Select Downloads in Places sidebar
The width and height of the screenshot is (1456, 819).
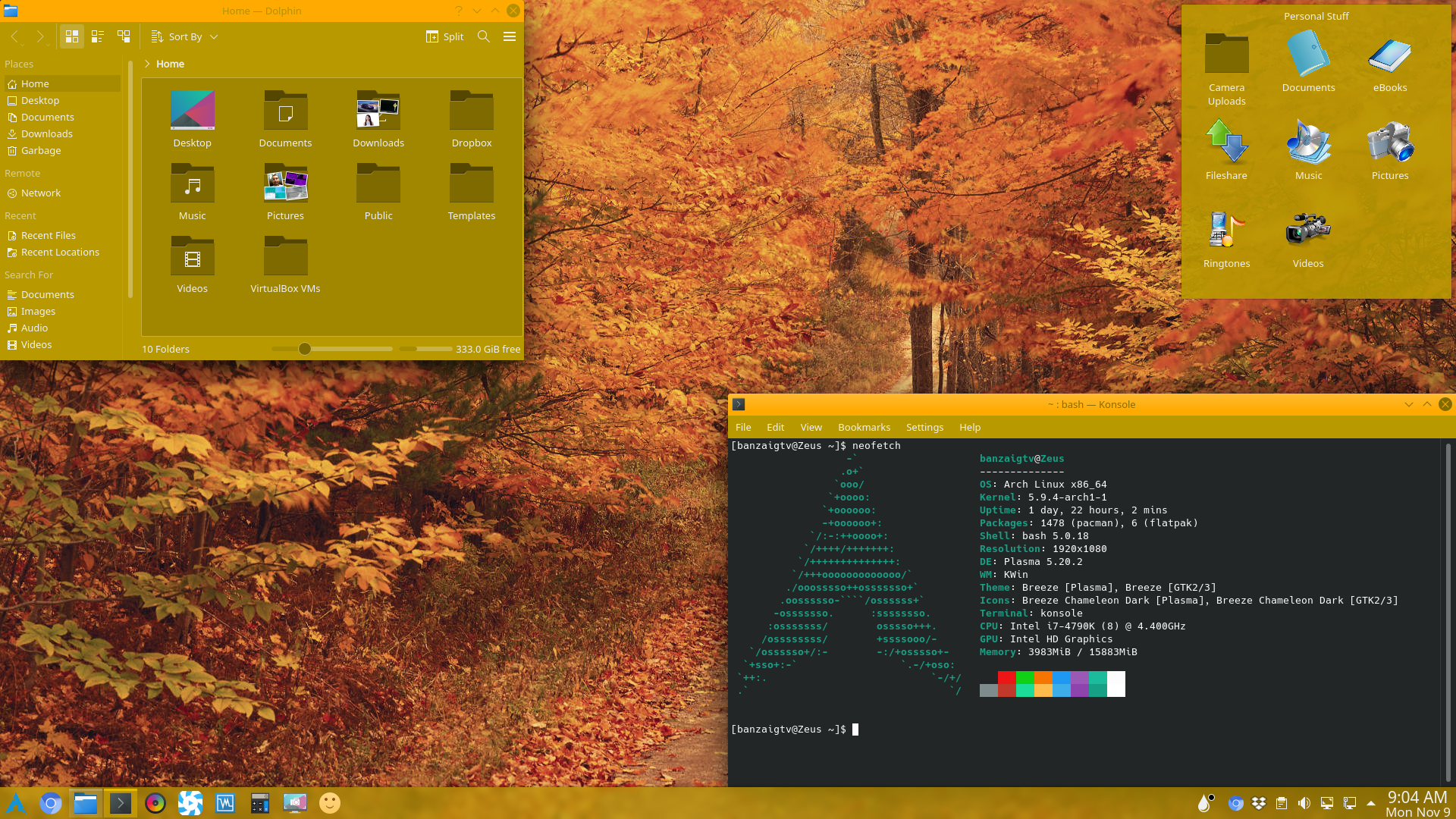(x=62, y=133)
